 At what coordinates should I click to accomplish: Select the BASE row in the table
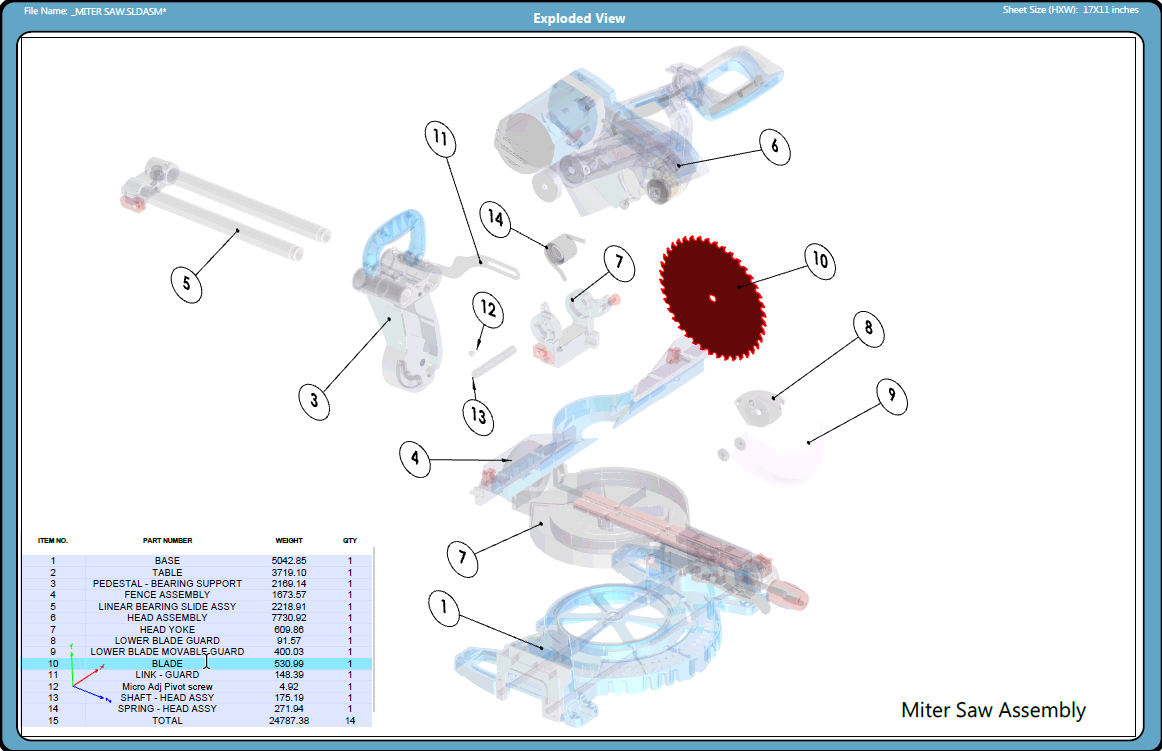pos(197,561)
